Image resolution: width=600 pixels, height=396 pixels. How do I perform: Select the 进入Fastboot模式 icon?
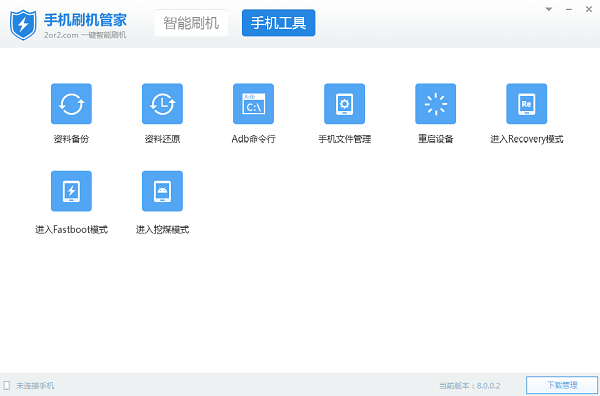pyautogui.click(x=71, y=191)
